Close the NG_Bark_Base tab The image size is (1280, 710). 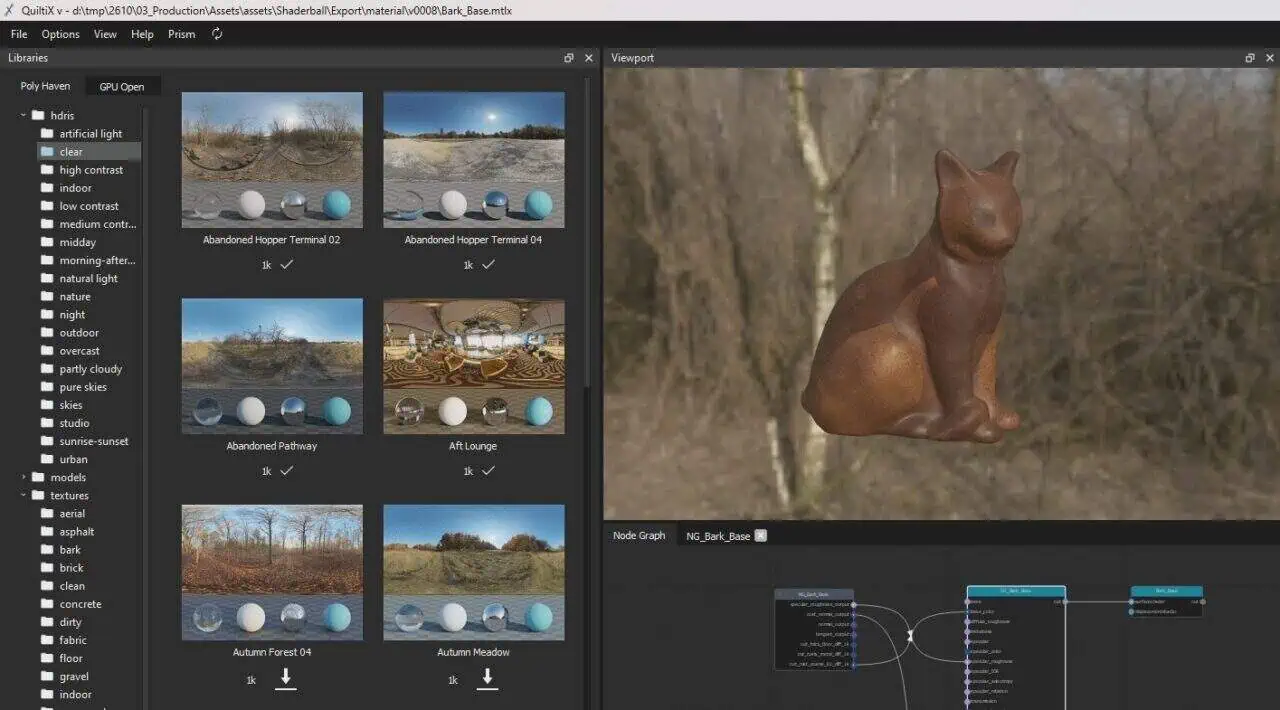760,535
